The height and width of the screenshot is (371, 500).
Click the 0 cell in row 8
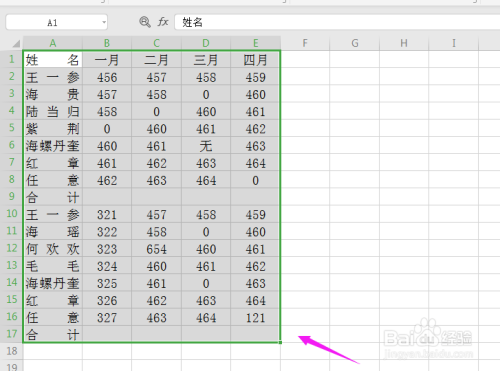(x=255, y=180)
